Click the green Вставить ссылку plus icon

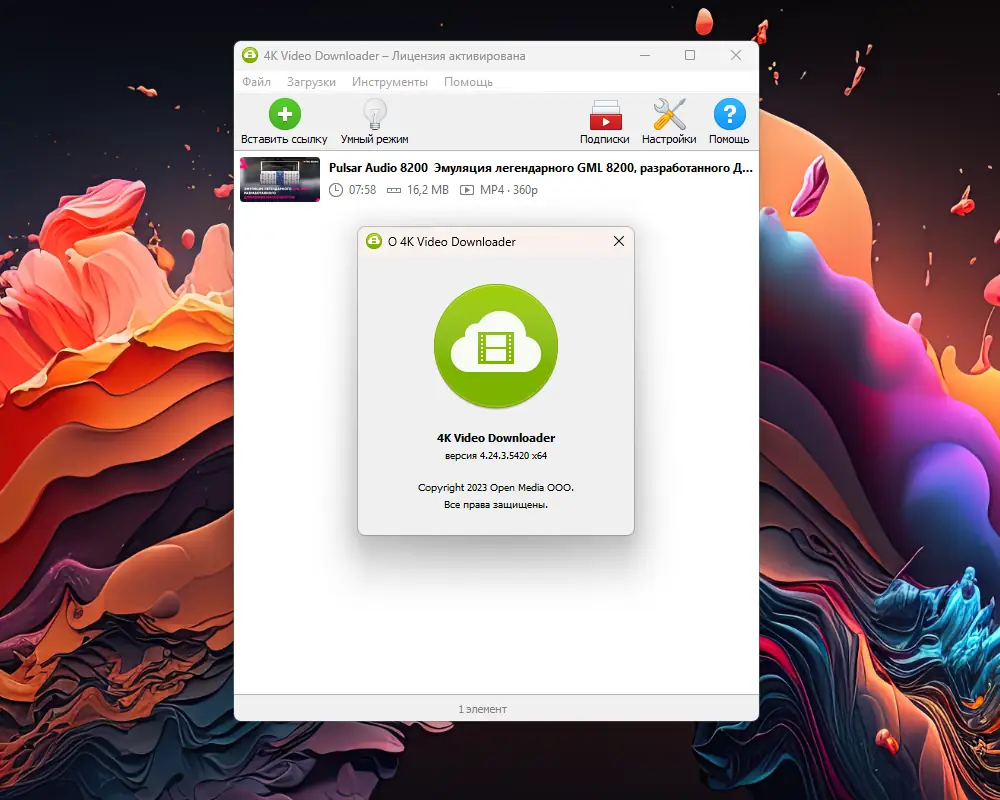point(284,114)
